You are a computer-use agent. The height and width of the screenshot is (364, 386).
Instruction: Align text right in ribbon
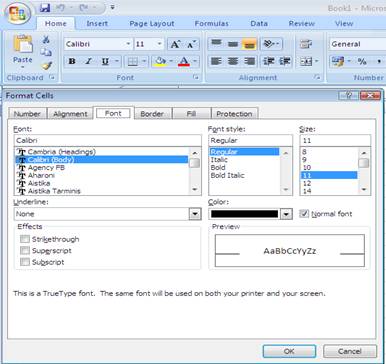(249, 61)
